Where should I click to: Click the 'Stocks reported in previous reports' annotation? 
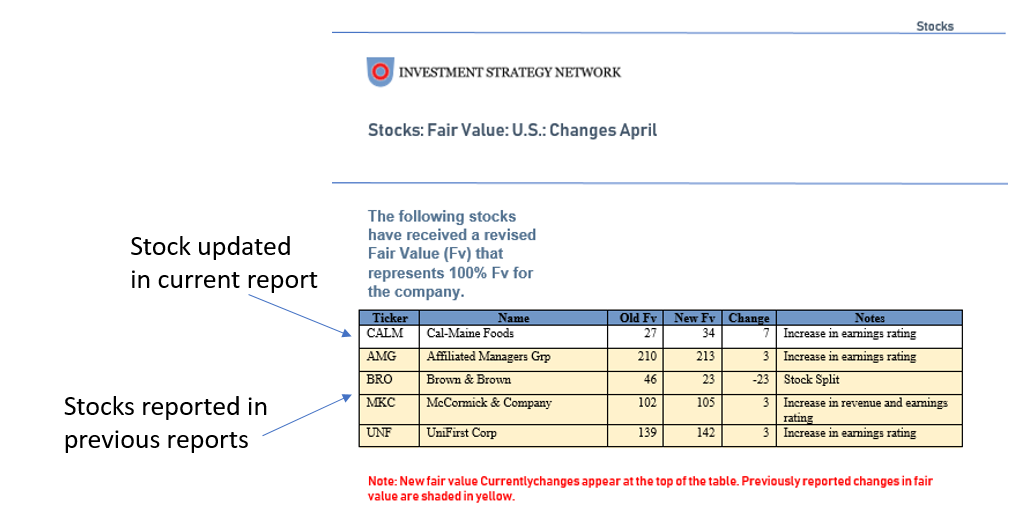pos(165,423)
